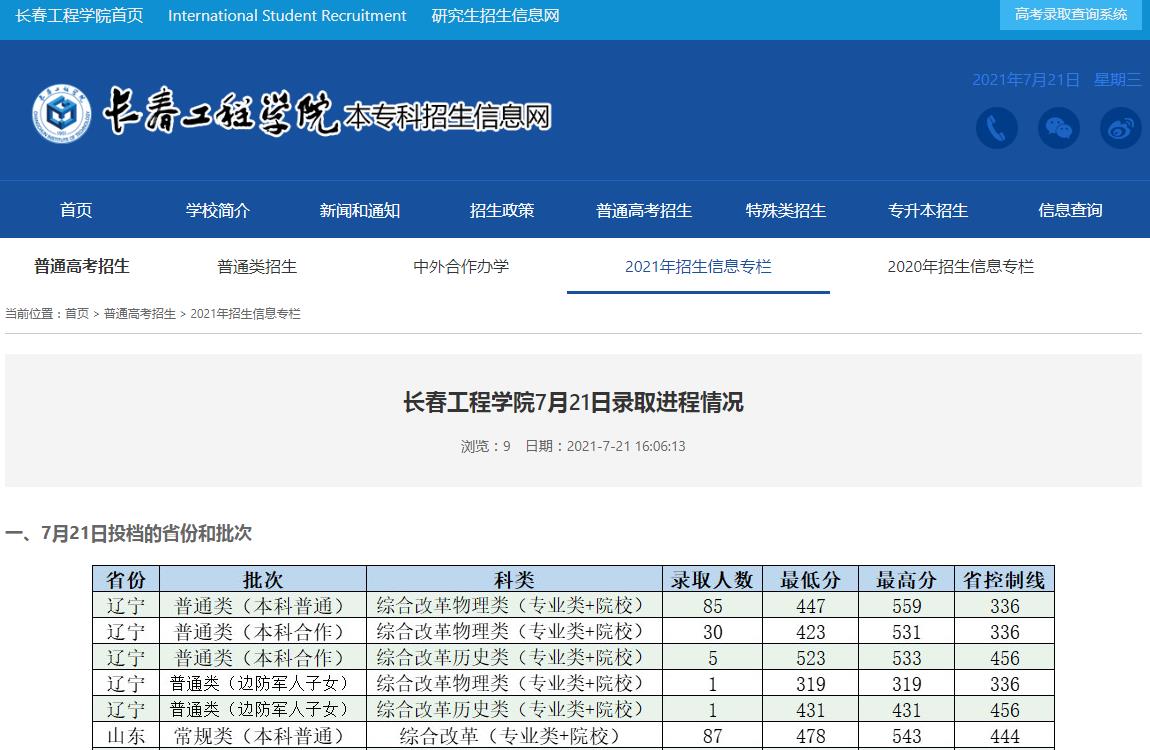Click the article title 长春工程学院7月21日录取进程情况

tap(573, 402)
